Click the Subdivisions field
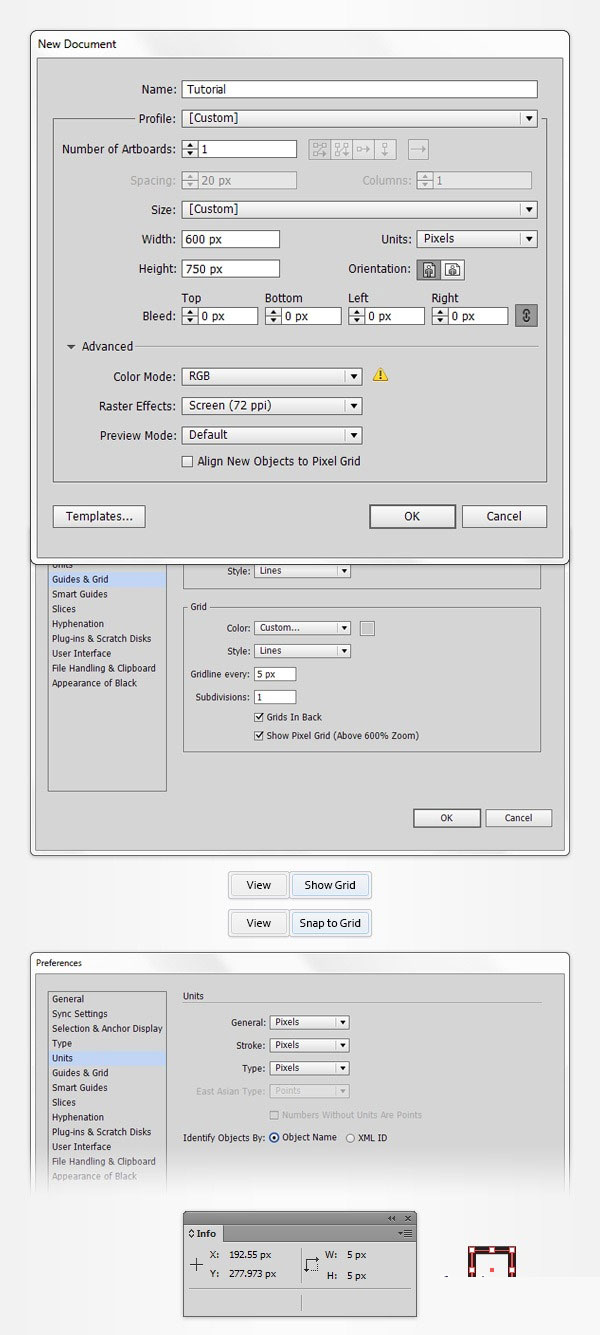Image resolution: width=600 pixels, height=1335 pixels. 275,697
